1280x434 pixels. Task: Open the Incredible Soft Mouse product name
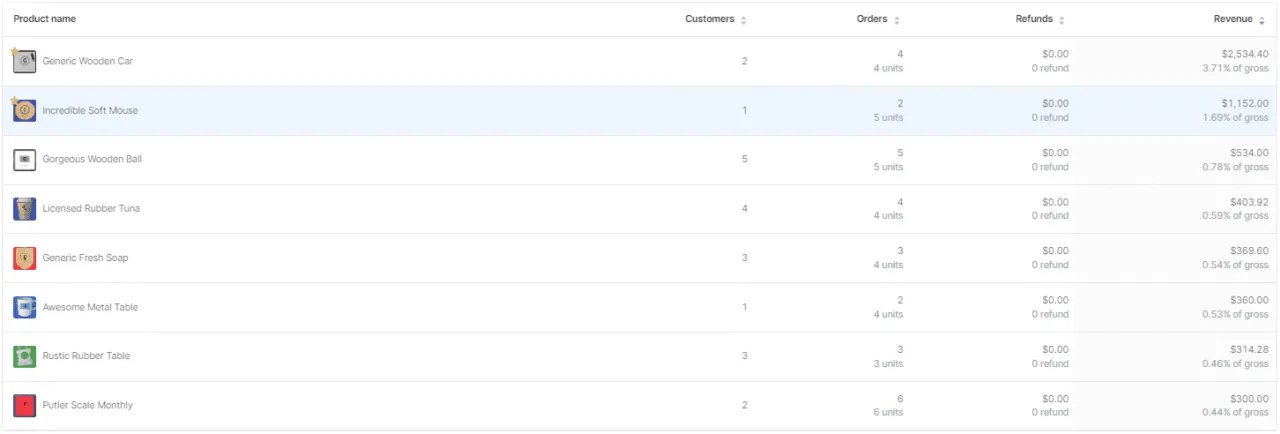pyautogui.click(x=90, y=110)
